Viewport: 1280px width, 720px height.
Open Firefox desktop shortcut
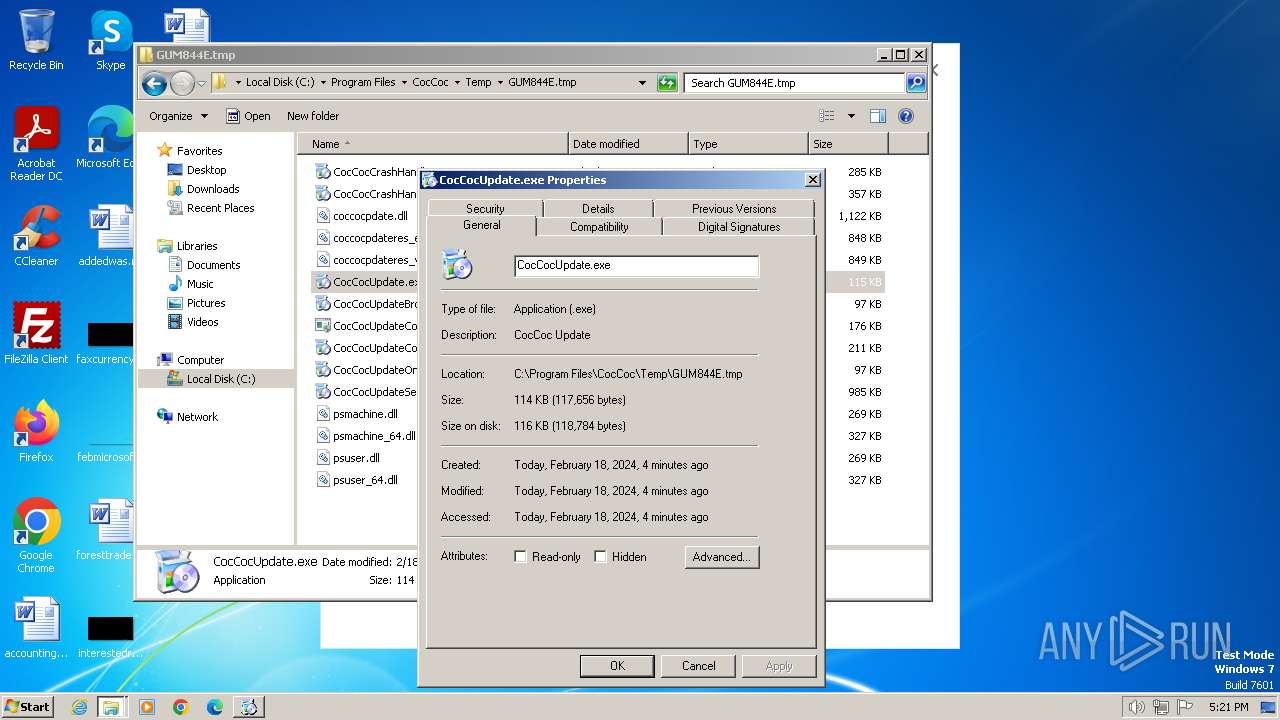pyautogui.click(x=36, y=431)
